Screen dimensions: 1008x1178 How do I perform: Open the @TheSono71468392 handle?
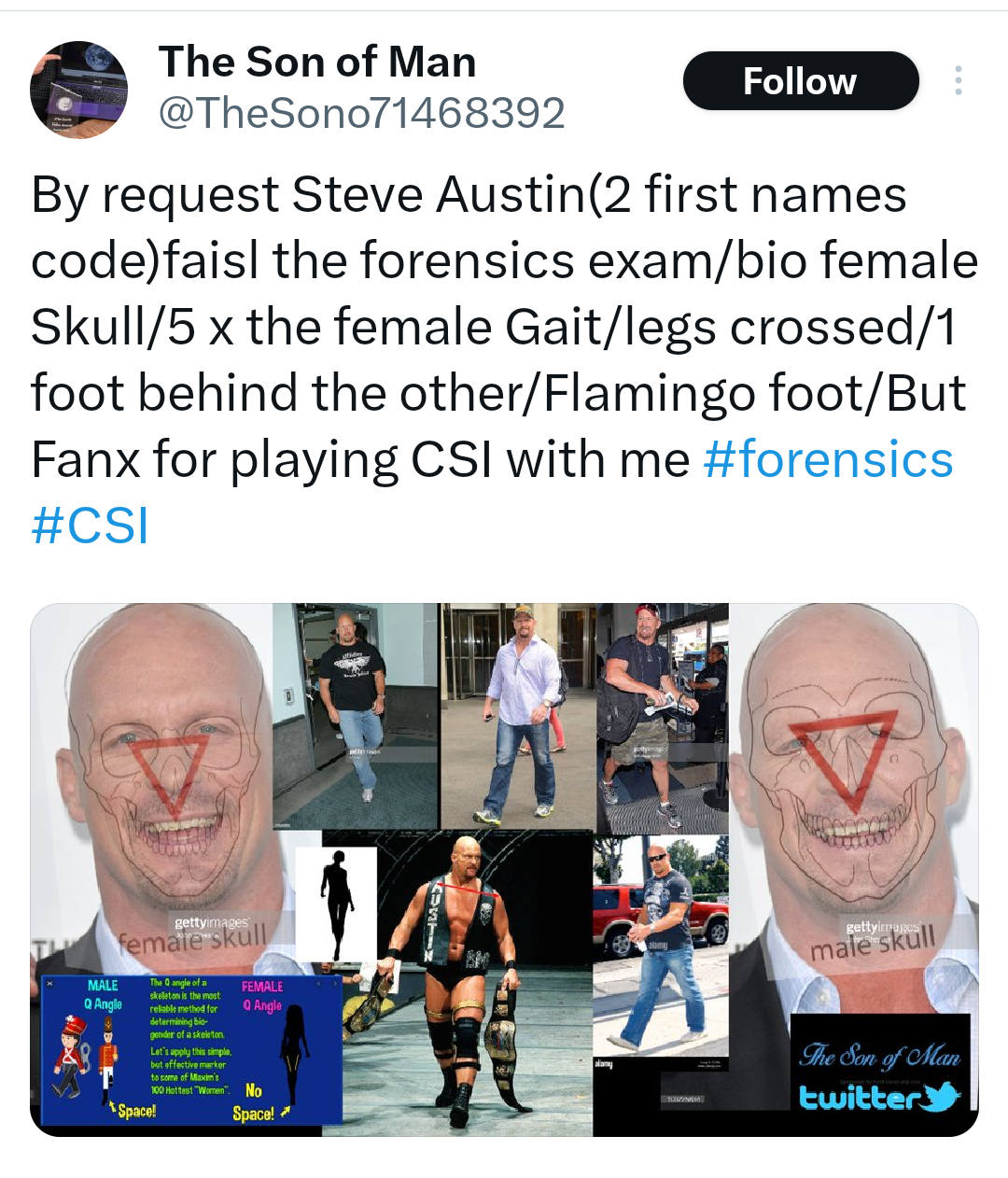[x=362, y=114]
